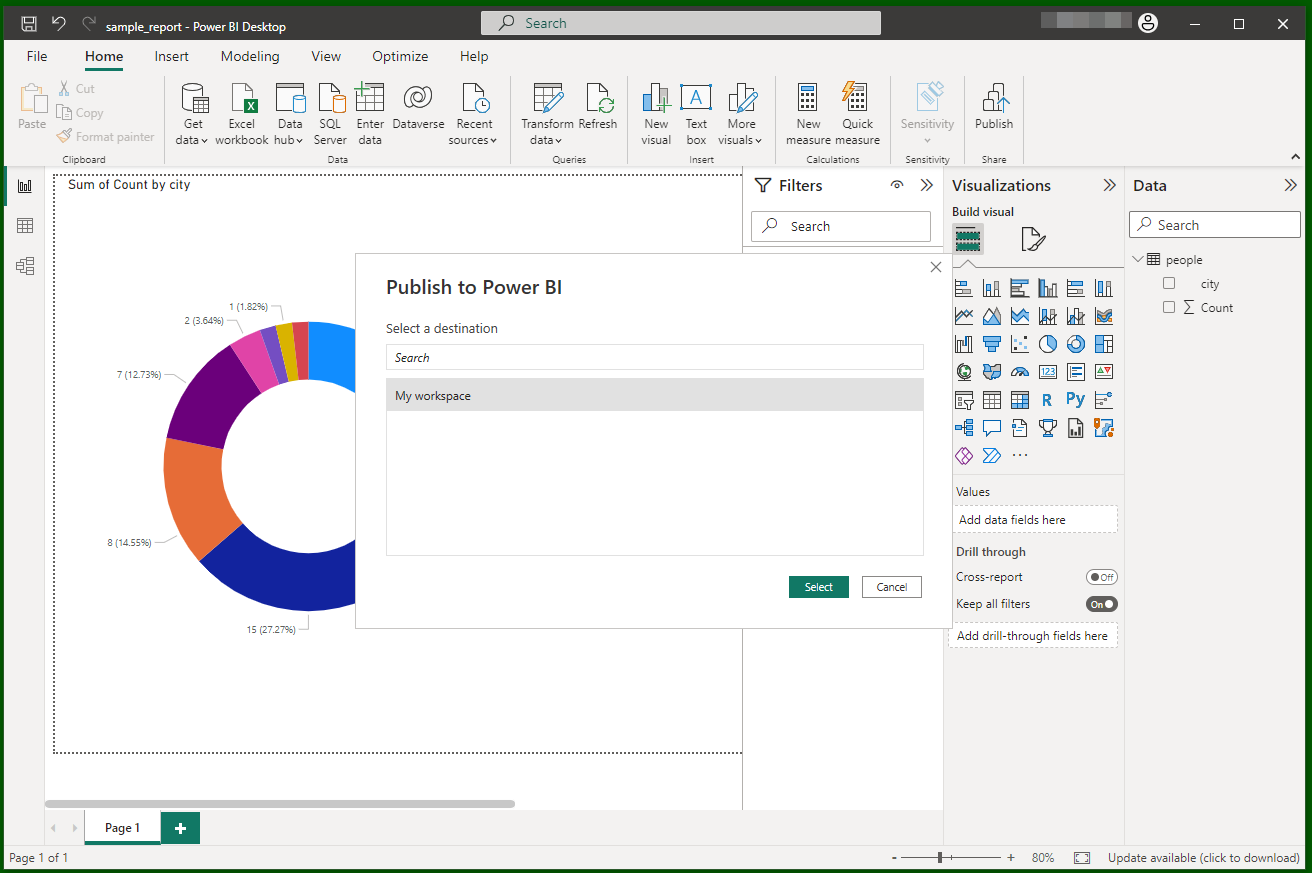
Task: Click the Enter data ribbon icon
Action: point(370,114)
